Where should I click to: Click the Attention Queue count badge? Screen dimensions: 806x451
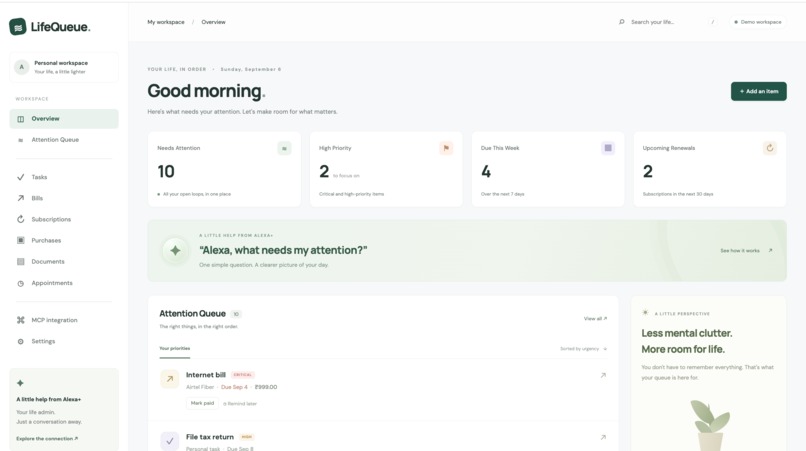(236, 314)
